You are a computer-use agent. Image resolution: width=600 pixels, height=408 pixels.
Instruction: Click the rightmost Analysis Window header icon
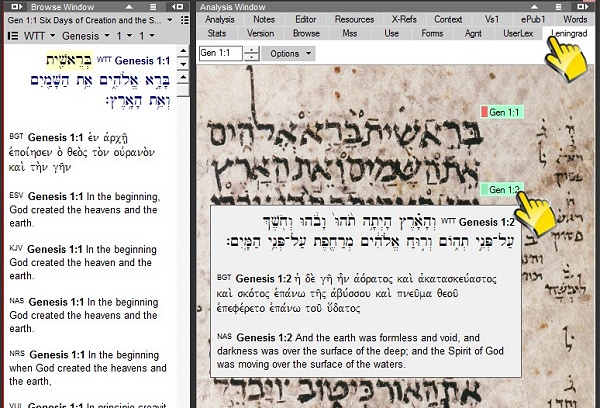point(582,7)
